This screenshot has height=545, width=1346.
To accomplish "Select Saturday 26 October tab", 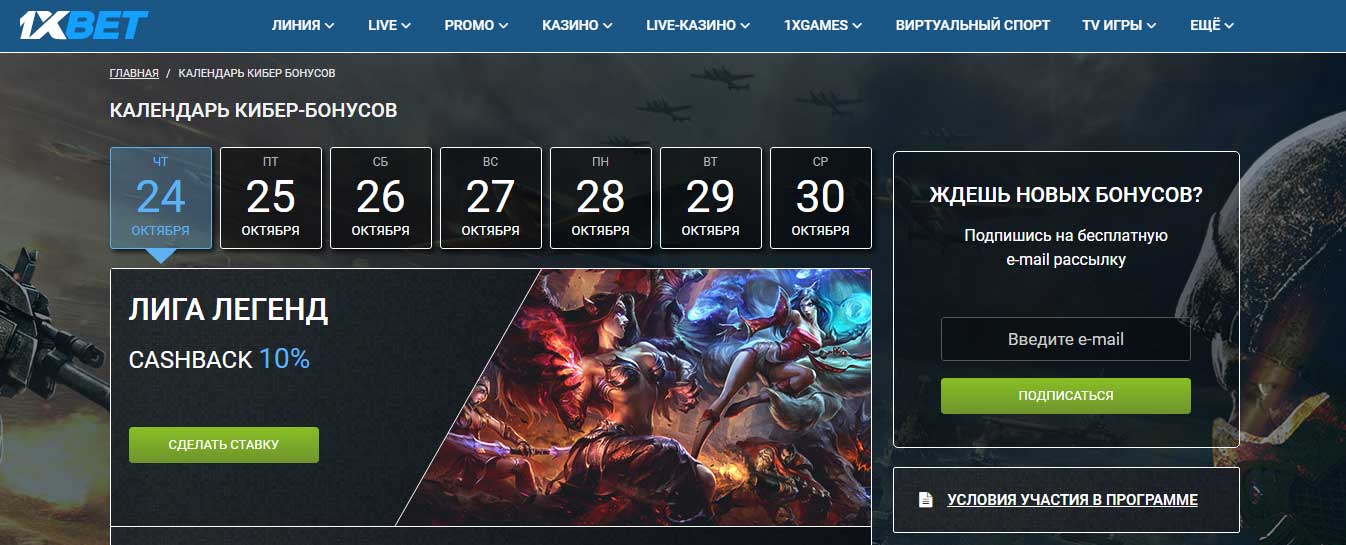I will click(381, 198).
